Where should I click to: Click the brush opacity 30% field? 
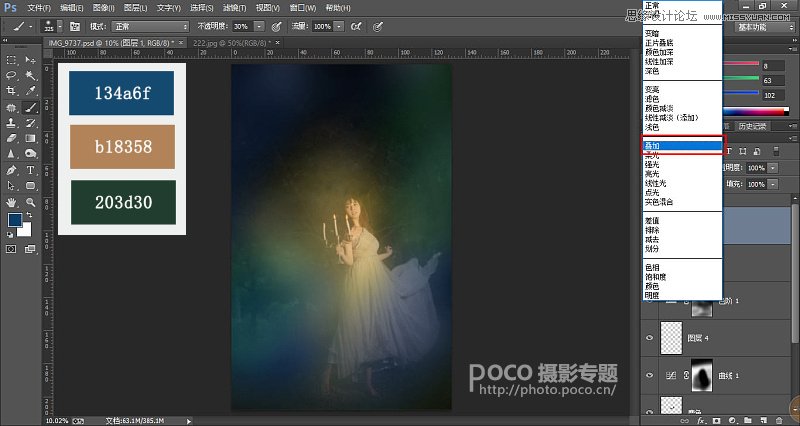coord(242,27)
